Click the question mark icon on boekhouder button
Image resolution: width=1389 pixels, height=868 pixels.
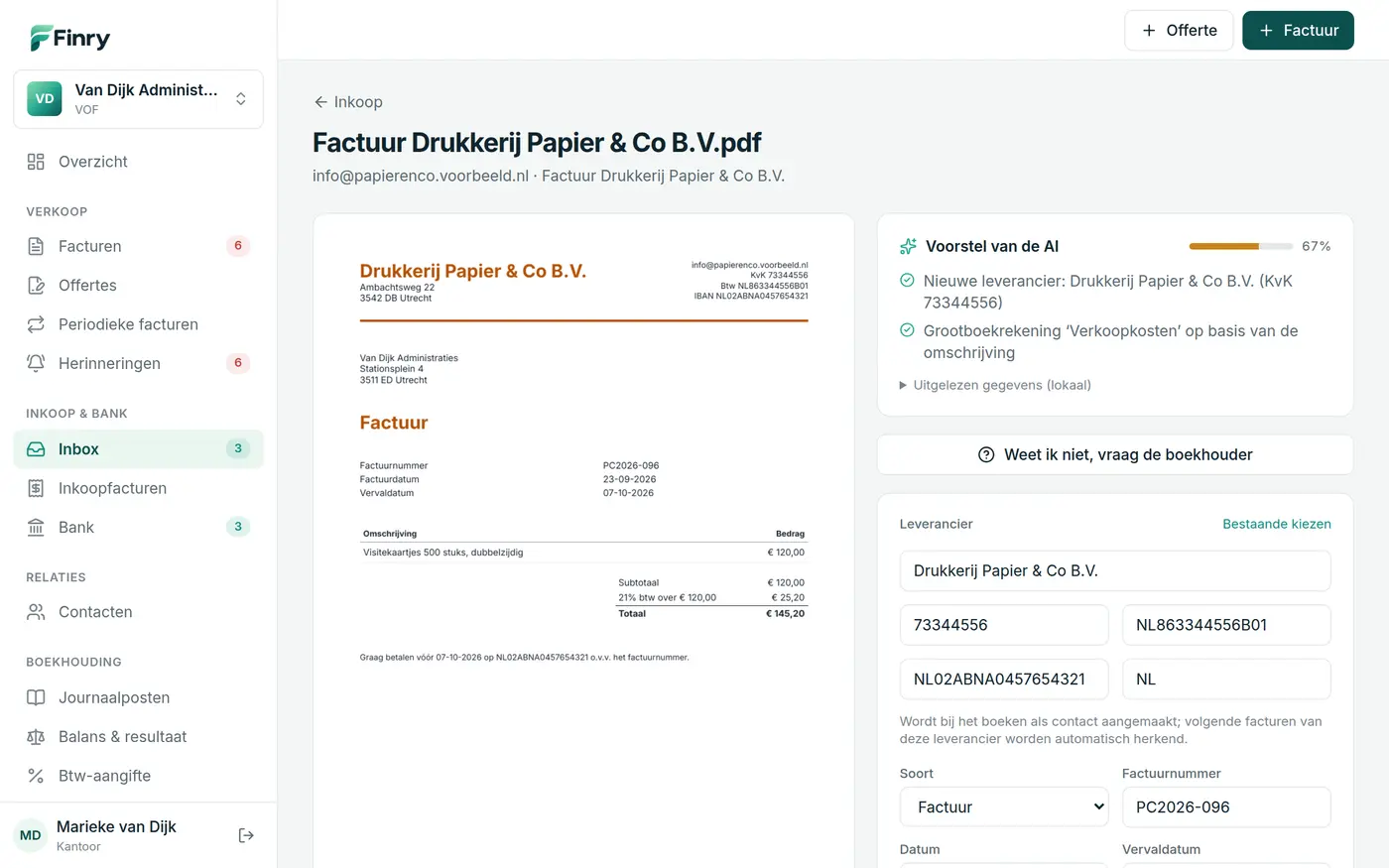pyautogui.click(x=986, y=454)
